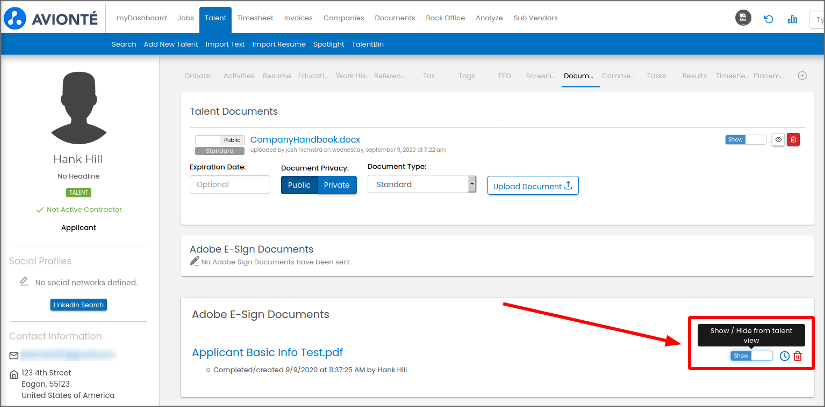Image resolution: width=825 pixels, height=407 pixels.
Task: Select Private document privacy option
Action: pyautogui.click(x=337, y=185)
